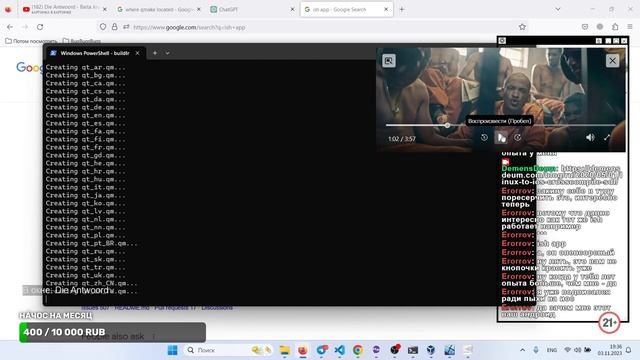Open Firefox from the taskbar

(x=303, y=350)
